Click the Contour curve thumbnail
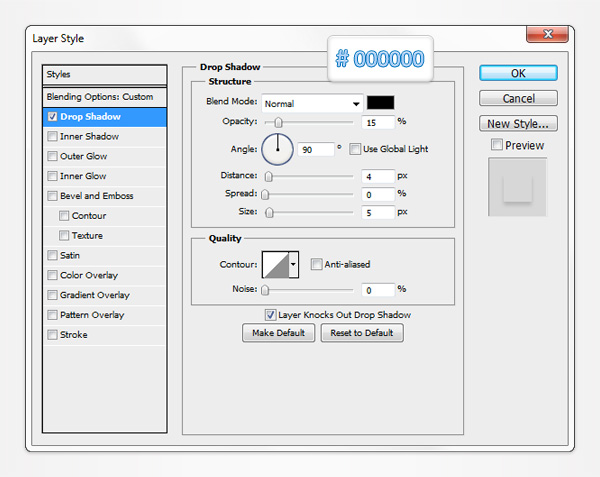This screenshot has height=477, width=600. coord(274,264)
